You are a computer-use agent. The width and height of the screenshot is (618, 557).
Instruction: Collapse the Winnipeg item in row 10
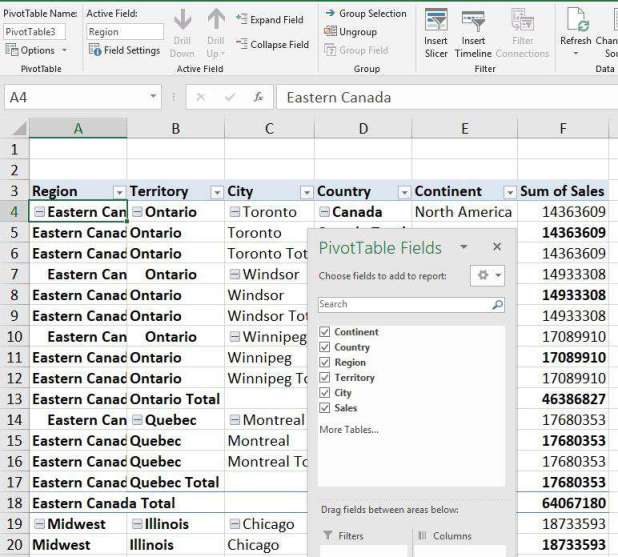[x=235, y=337]
